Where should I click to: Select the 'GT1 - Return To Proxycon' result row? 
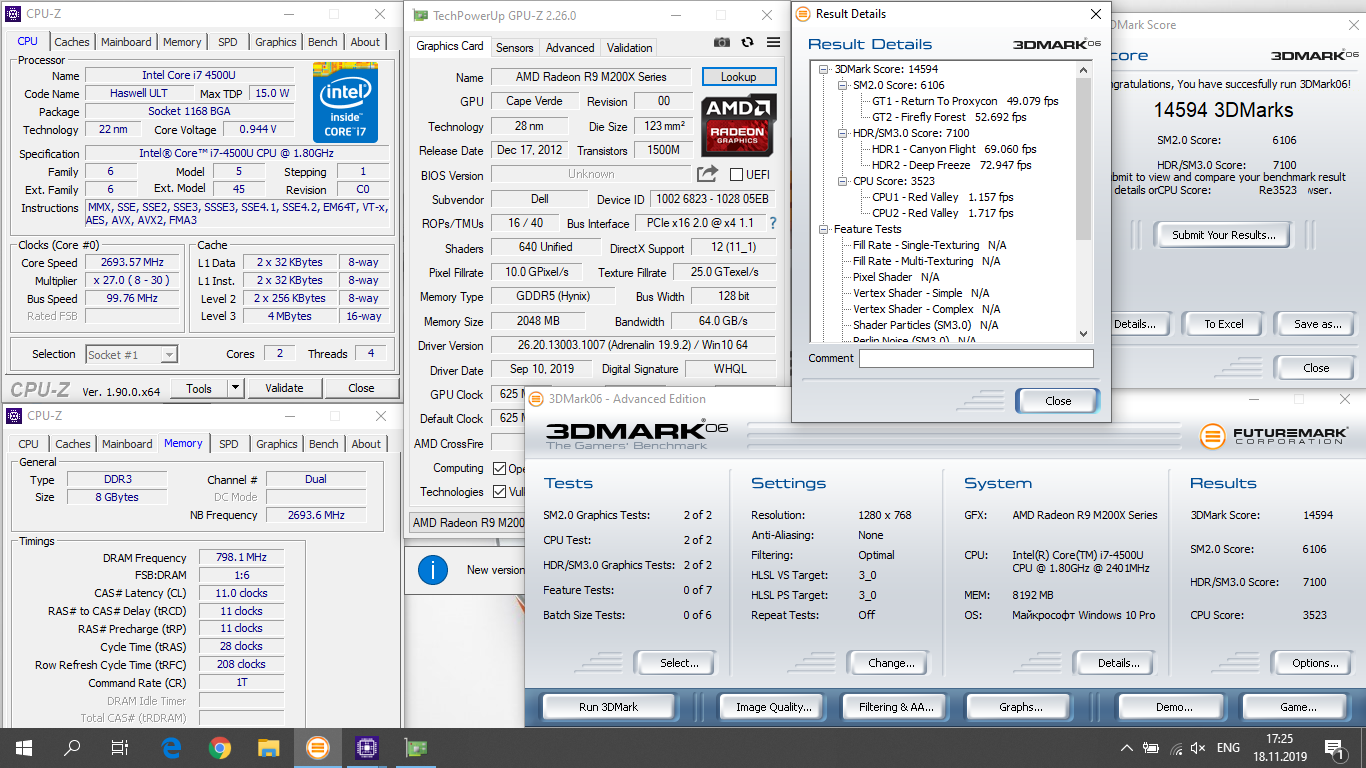coord(965,101)
